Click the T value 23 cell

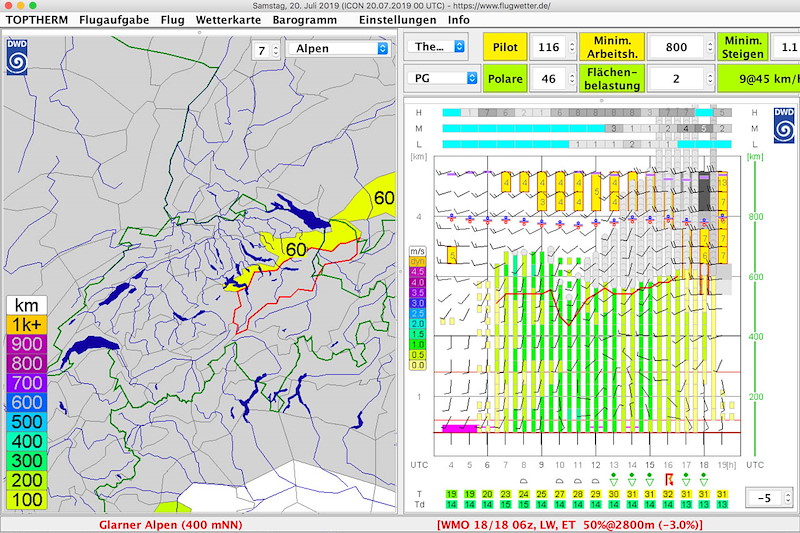pyautogui.click(x=505, y=494)
